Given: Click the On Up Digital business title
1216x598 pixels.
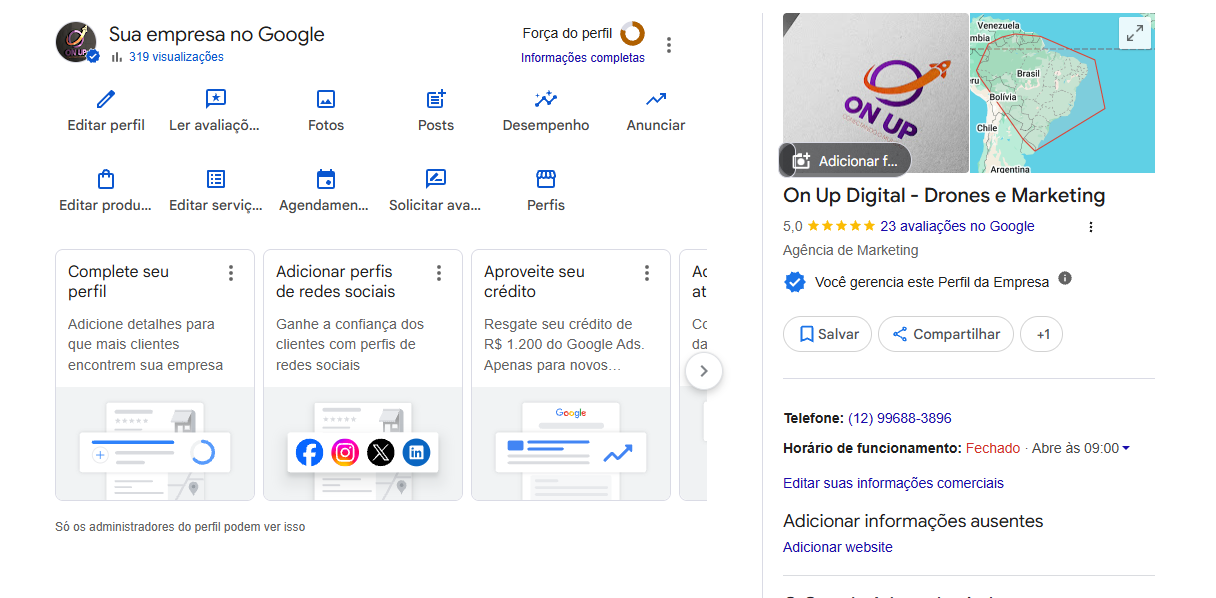Looking at the screenshot, I should coord(944,195).
